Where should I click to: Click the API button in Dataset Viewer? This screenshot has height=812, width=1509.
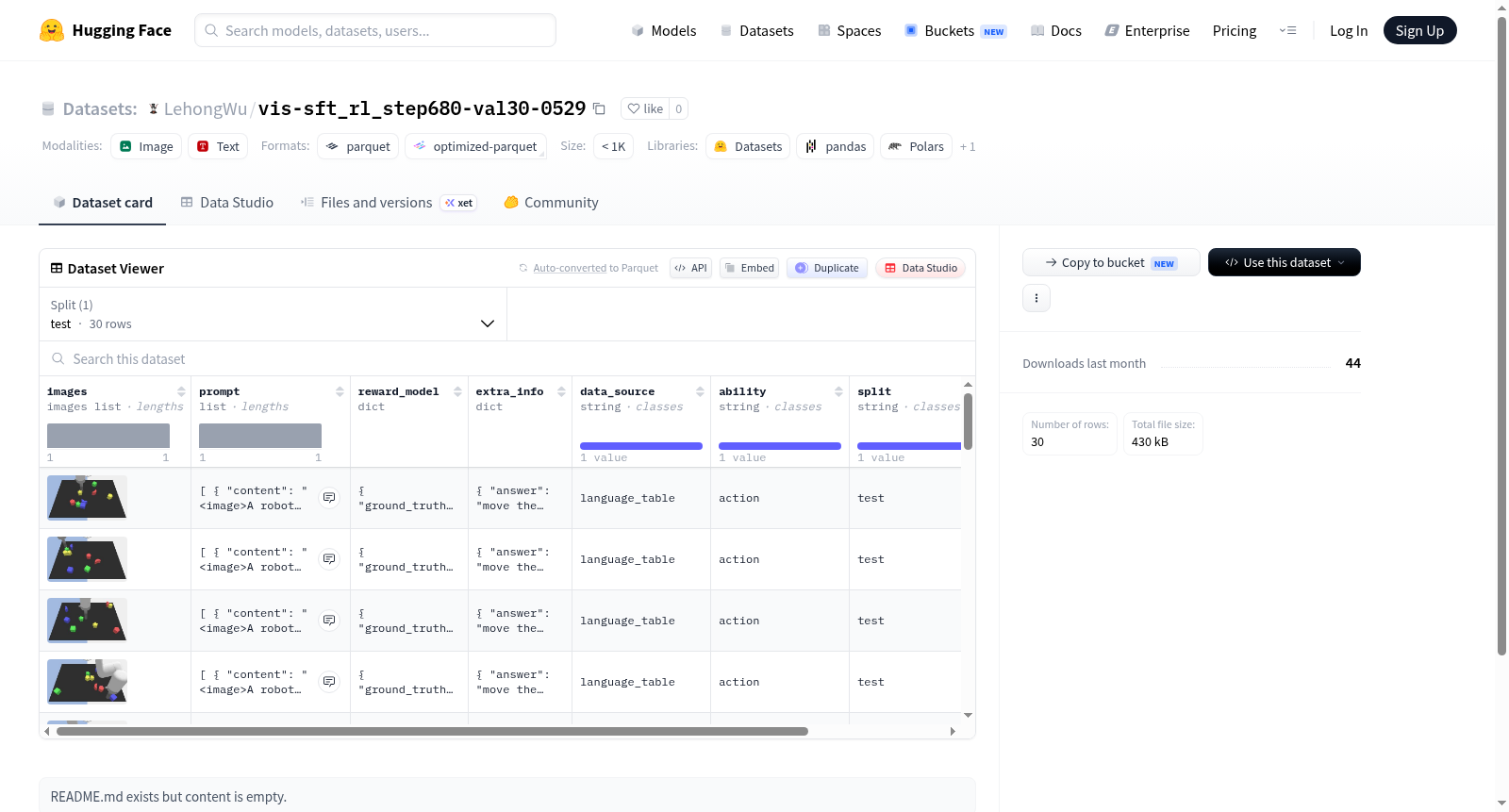(x=690, y=268)
